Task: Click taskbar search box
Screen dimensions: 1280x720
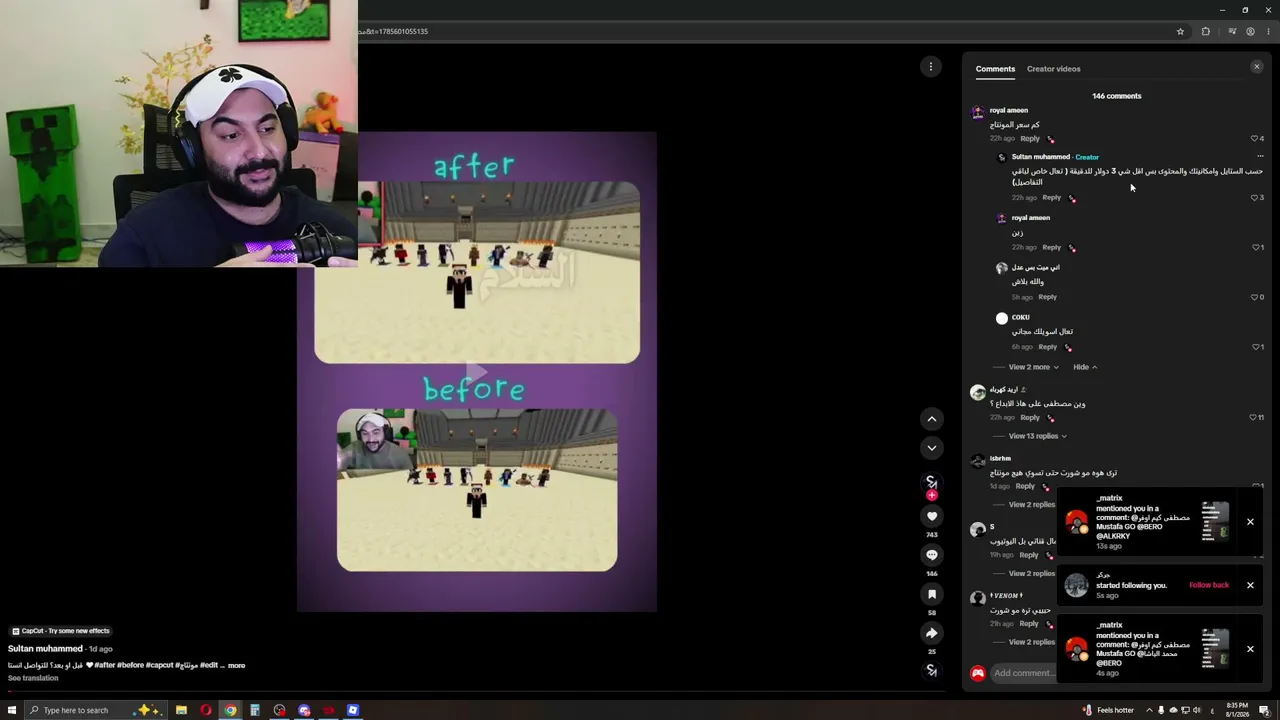Action: (x=96, y=710)
